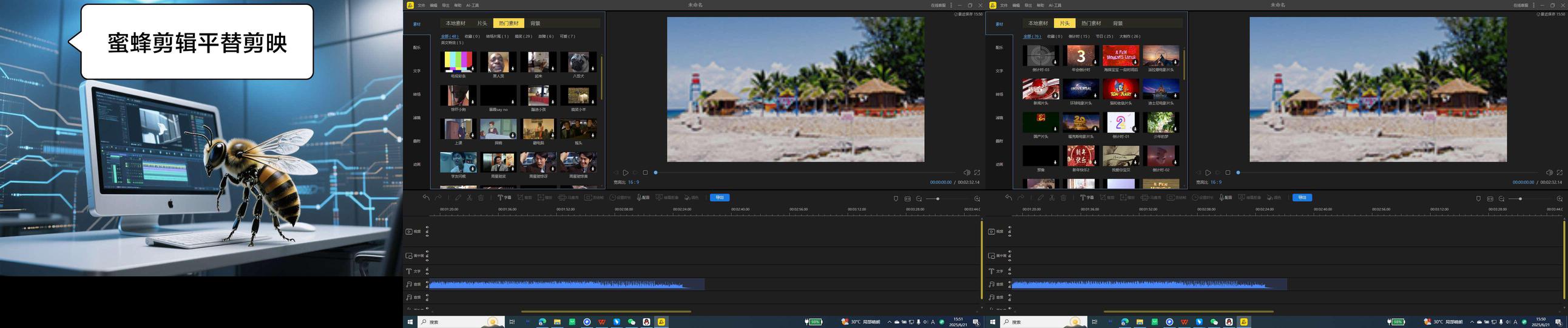This screenshot has width=1568, height=328.
Task: Click the 搞笑 (29) category filter link
Action: click(x=523, y=36)
